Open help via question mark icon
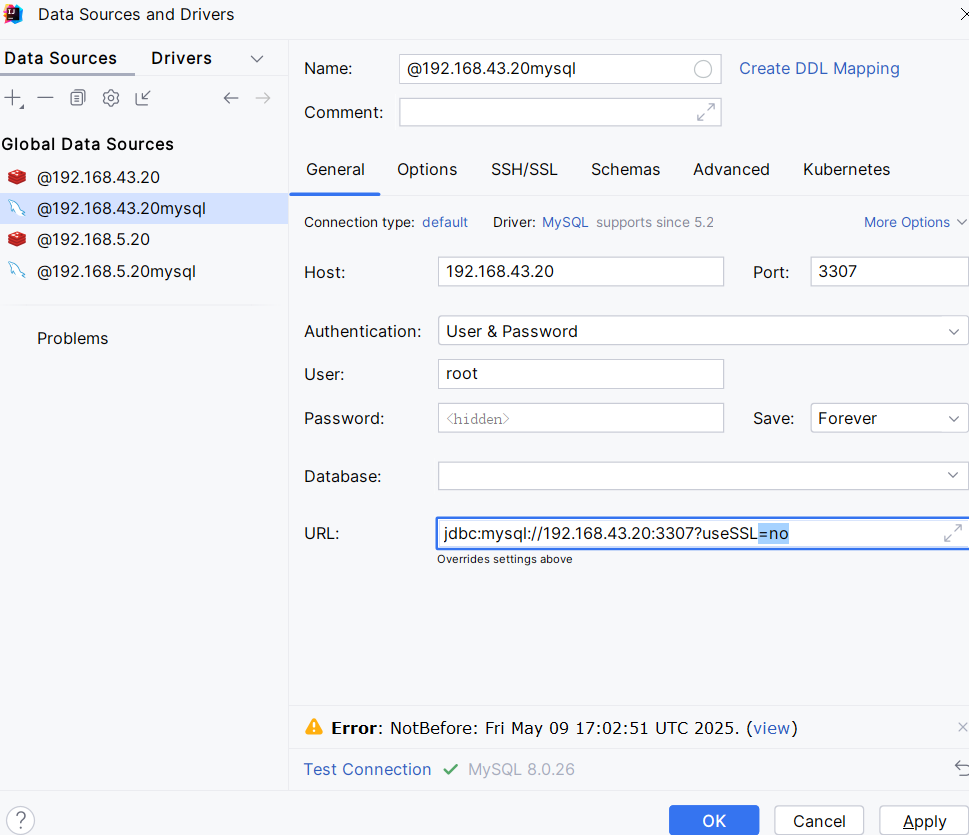Image resolution: width=969 pixels, height=835 pixels. pyautogui.click(x=20, y=820)
